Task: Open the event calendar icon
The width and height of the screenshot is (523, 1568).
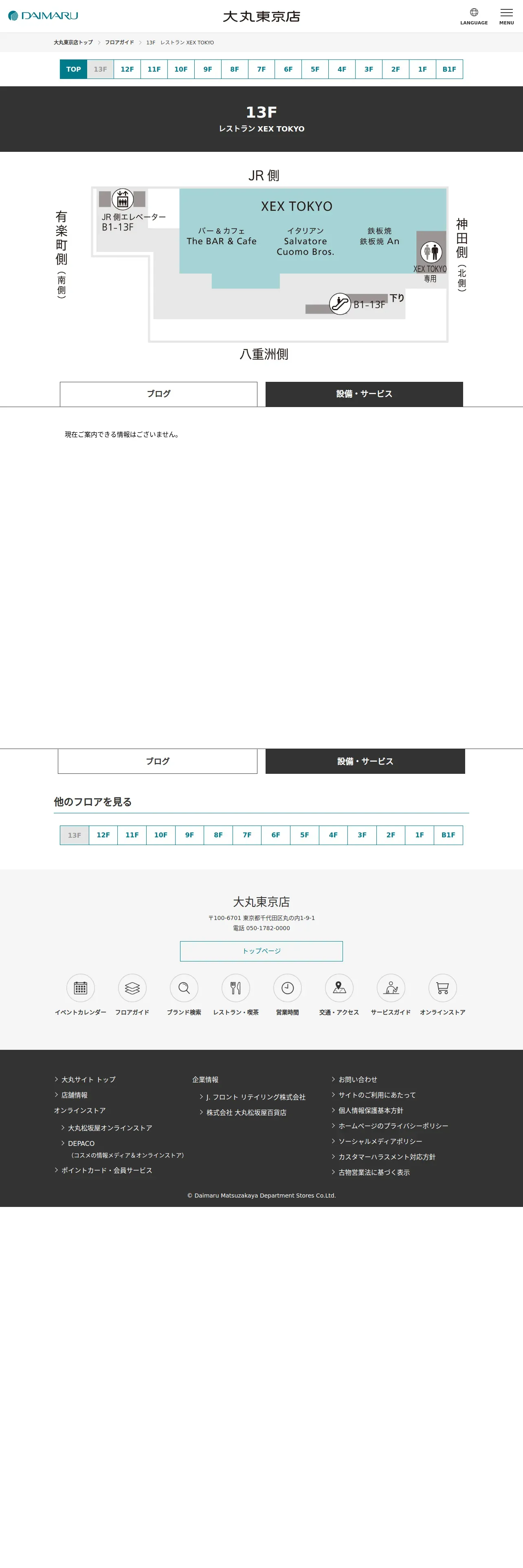Action: (x=80, y=988)
